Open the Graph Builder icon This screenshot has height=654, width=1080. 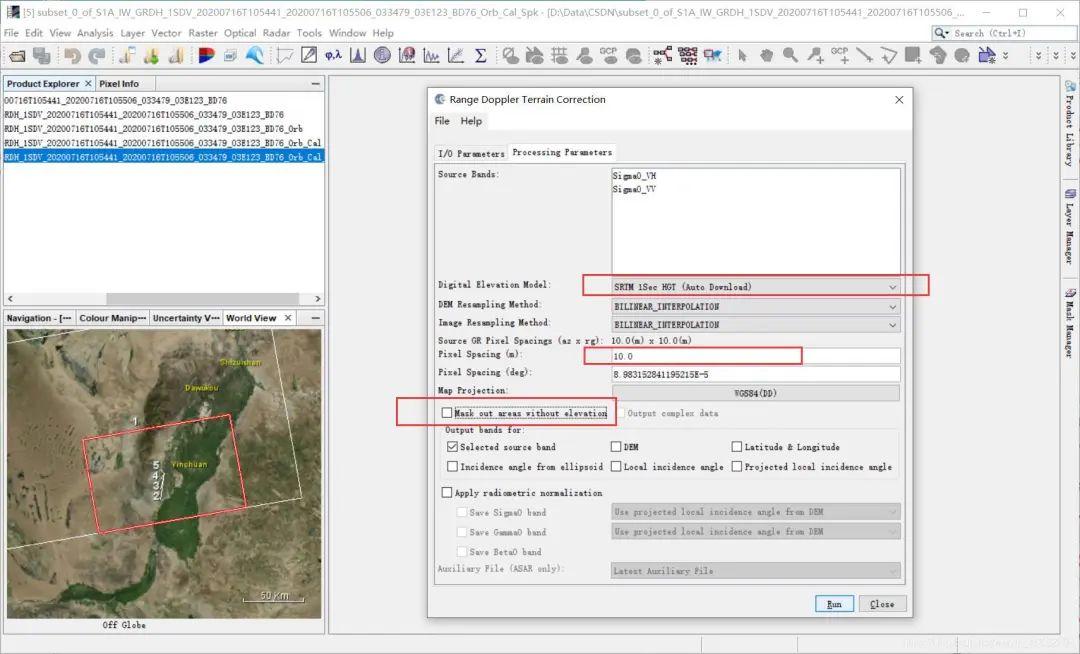pyautogui.click(x=662, y=55)
